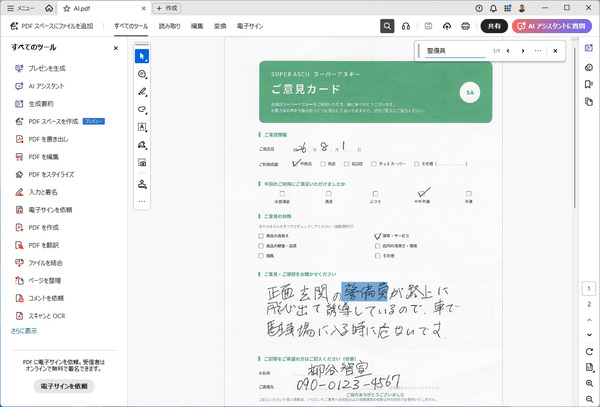The image size is (600, 407).
Task: Click AI アシスタントに質問 button
Action: coord(552,26)
